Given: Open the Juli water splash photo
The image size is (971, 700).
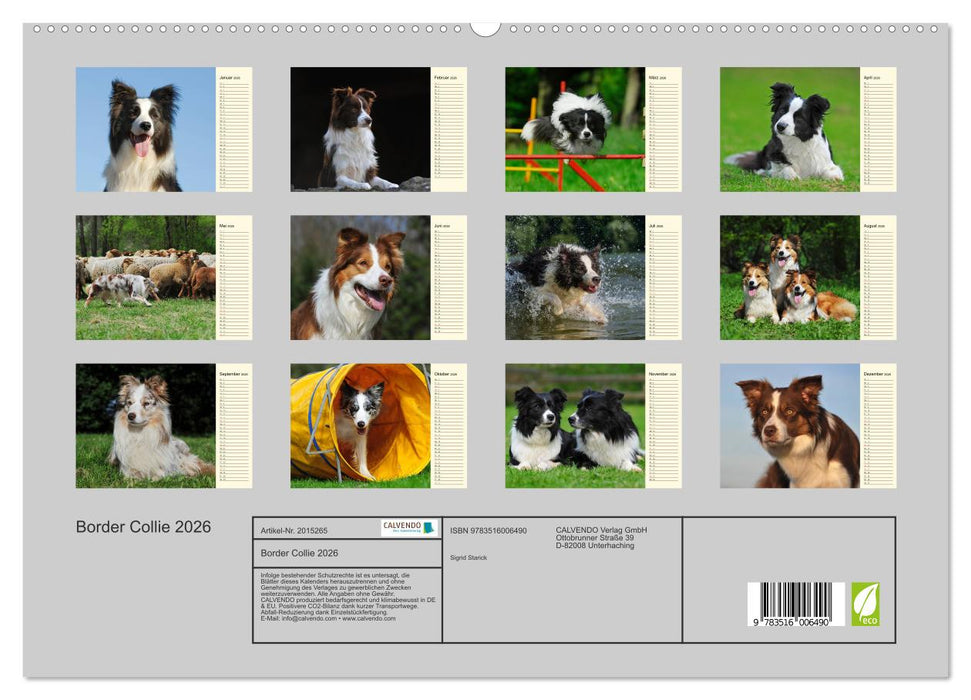Looking at the screenshot, I should 575,278.
